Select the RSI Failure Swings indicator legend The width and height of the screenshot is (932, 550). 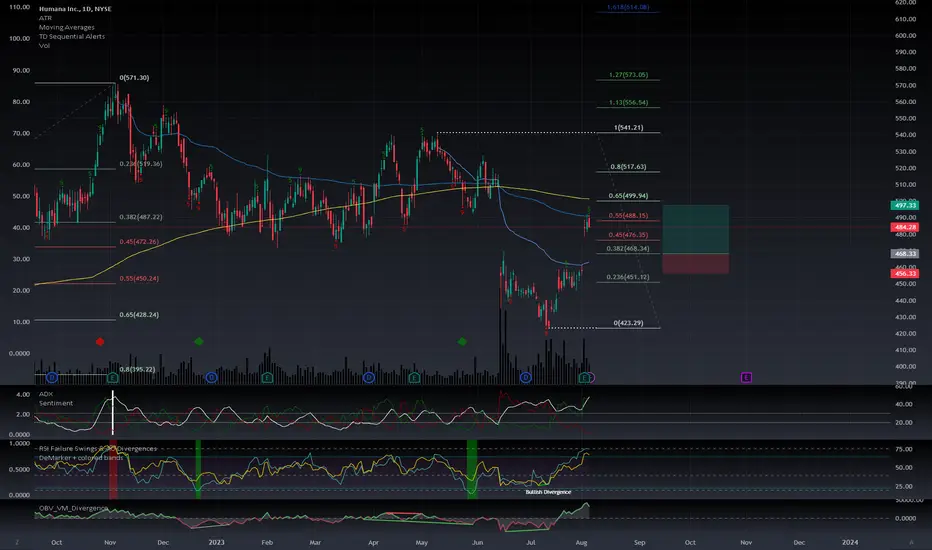click(x=97, y=448)
